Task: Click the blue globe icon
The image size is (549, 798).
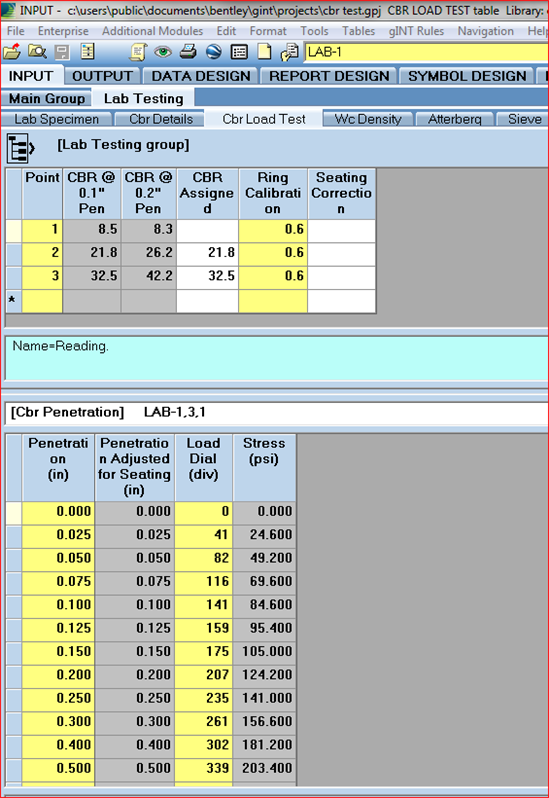Action: pos(214,52)
